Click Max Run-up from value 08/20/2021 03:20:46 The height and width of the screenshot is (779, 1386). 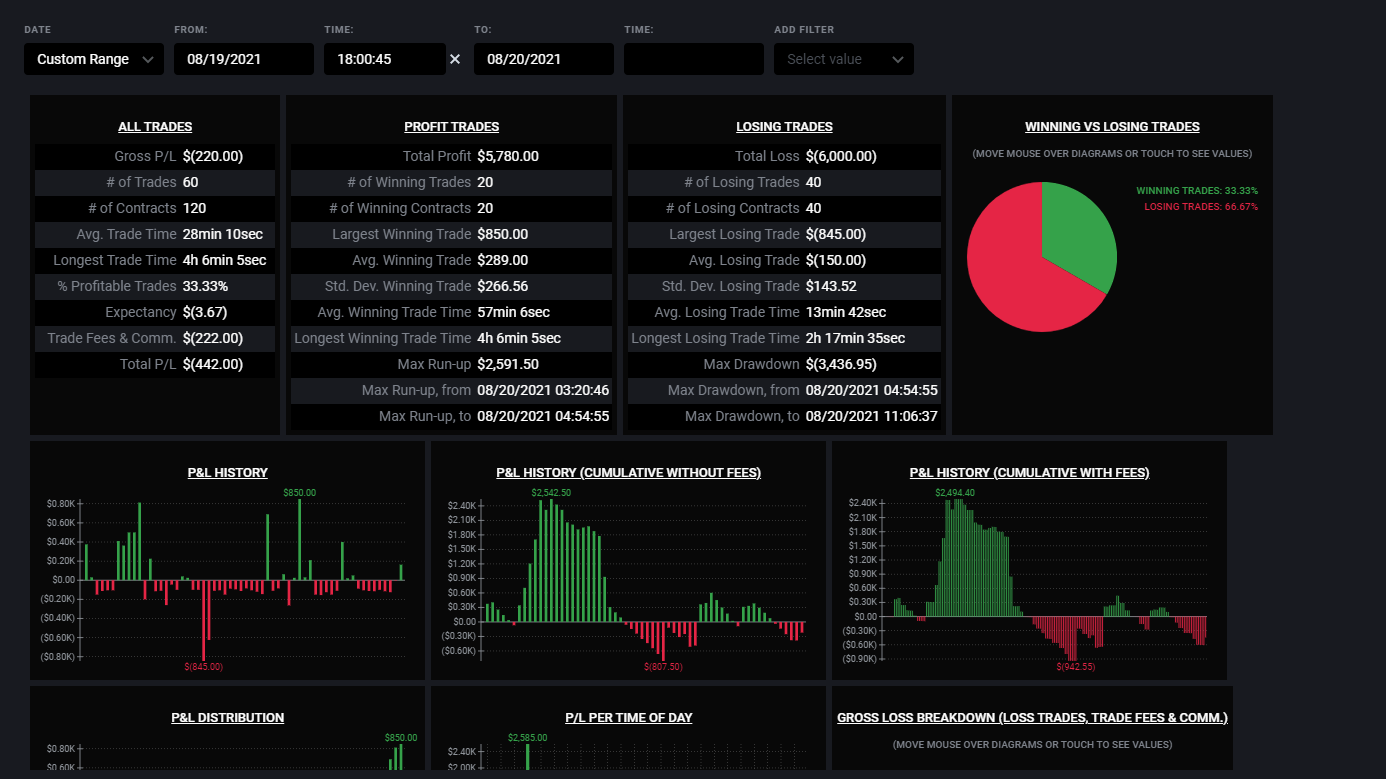click(x=543, y=390)
